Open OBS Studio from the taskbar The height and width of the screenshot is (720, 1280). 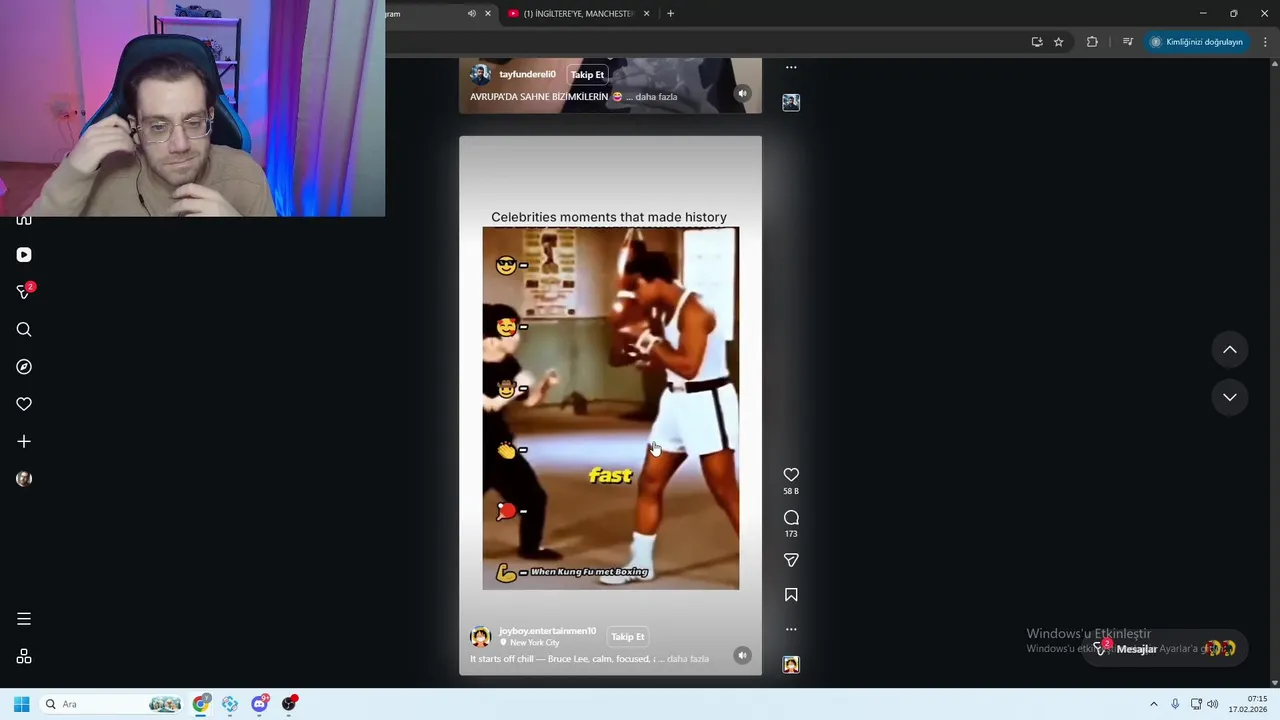[289, 704]
